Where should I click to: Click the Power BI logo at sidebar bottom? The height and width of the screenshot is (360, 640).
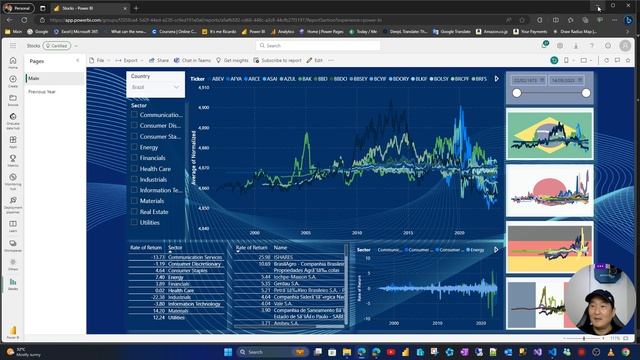(x=13, y=332)
